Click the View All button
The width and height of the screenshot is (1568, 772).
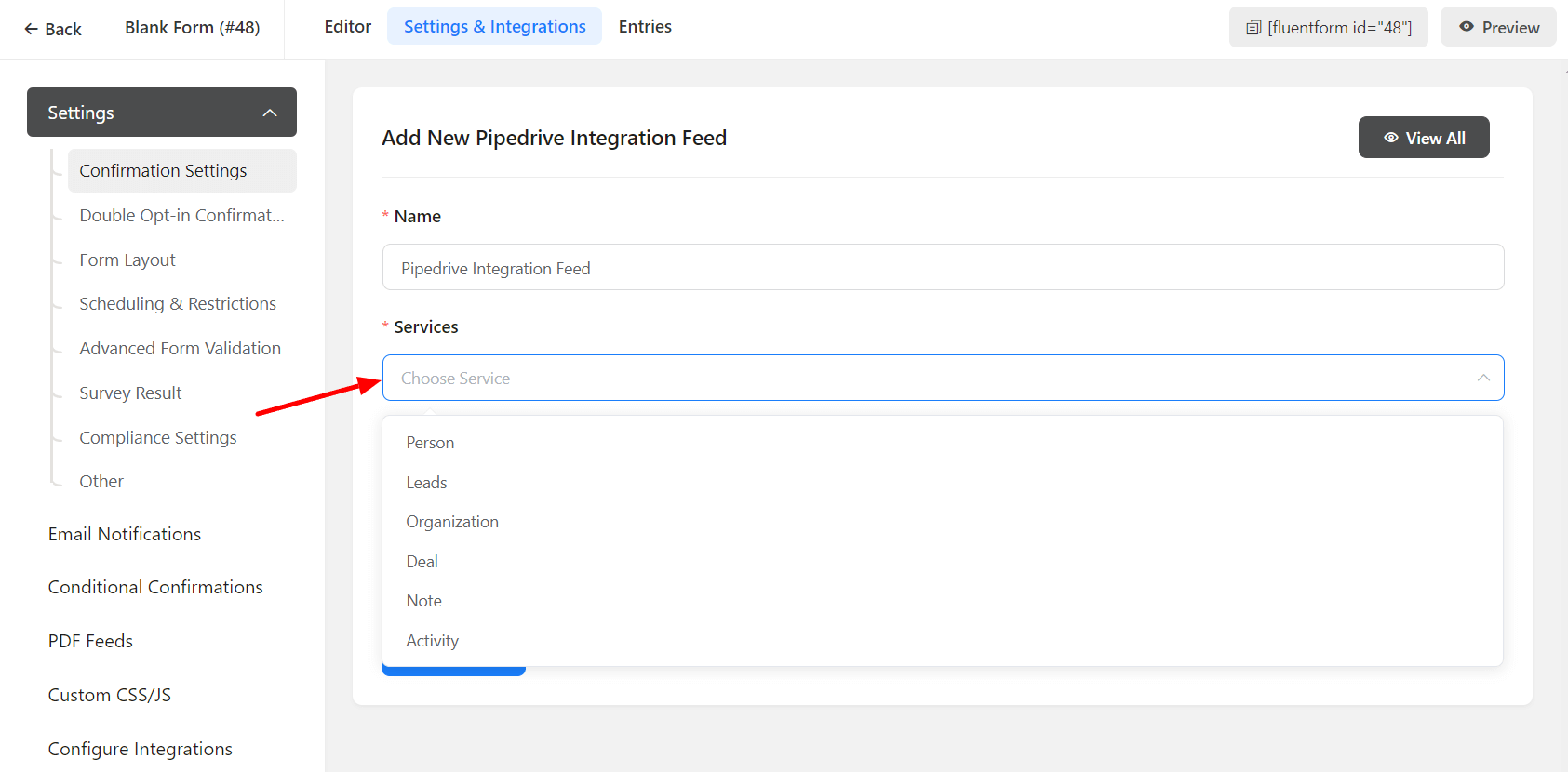[1423, 138]
